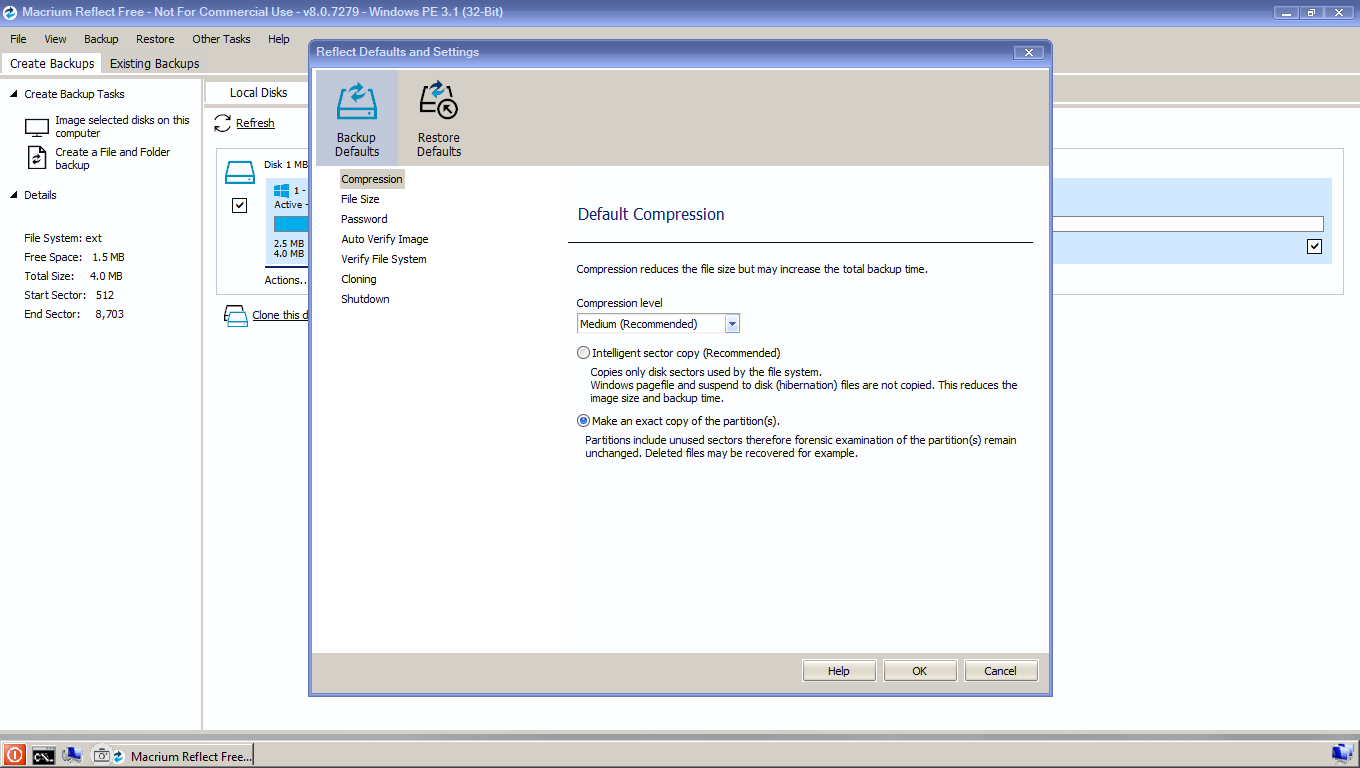Collapse the Details section

pyautogui.click(x=14, y=195)
